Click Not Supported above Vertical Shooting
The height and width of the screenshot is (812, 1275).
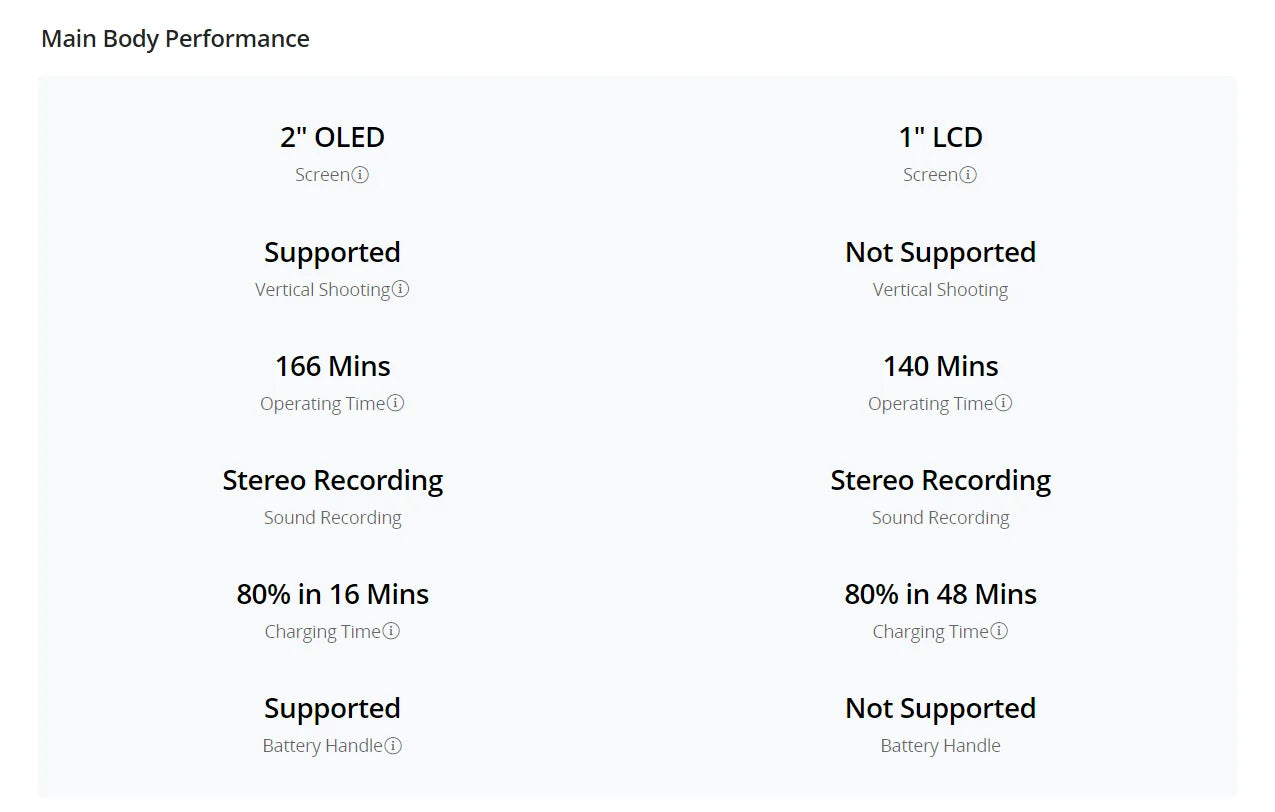click(x=940, y=252)
